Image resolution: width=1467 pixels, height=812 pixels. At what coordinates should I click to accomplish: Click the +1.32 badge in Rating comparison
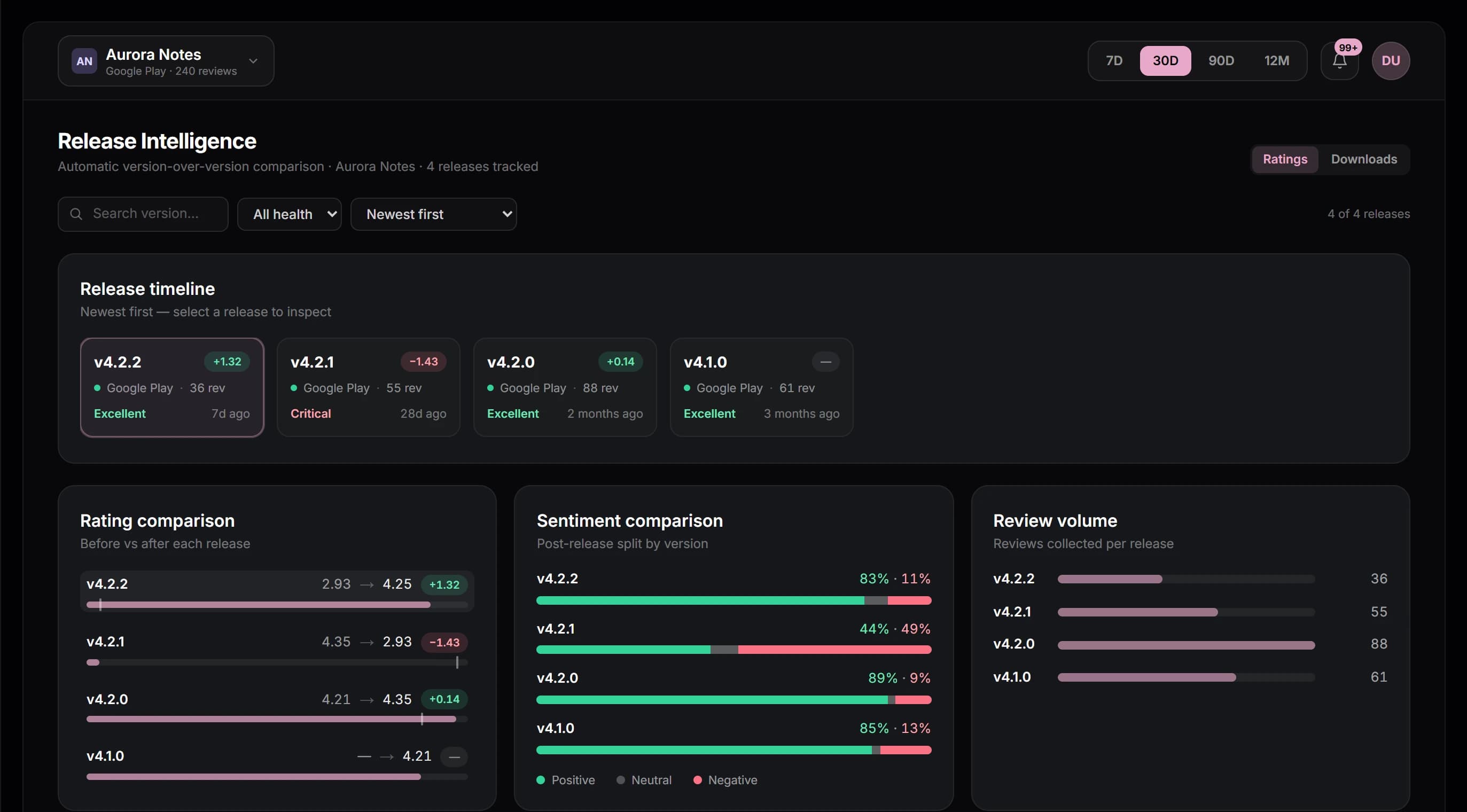[x=443, y=585]
